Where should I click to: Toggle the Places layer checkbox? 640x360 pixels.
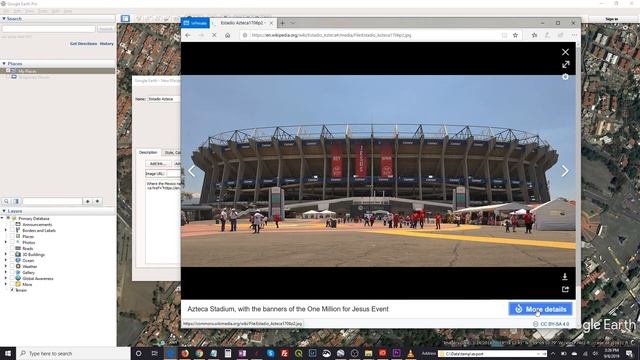(x=12, y=236)
